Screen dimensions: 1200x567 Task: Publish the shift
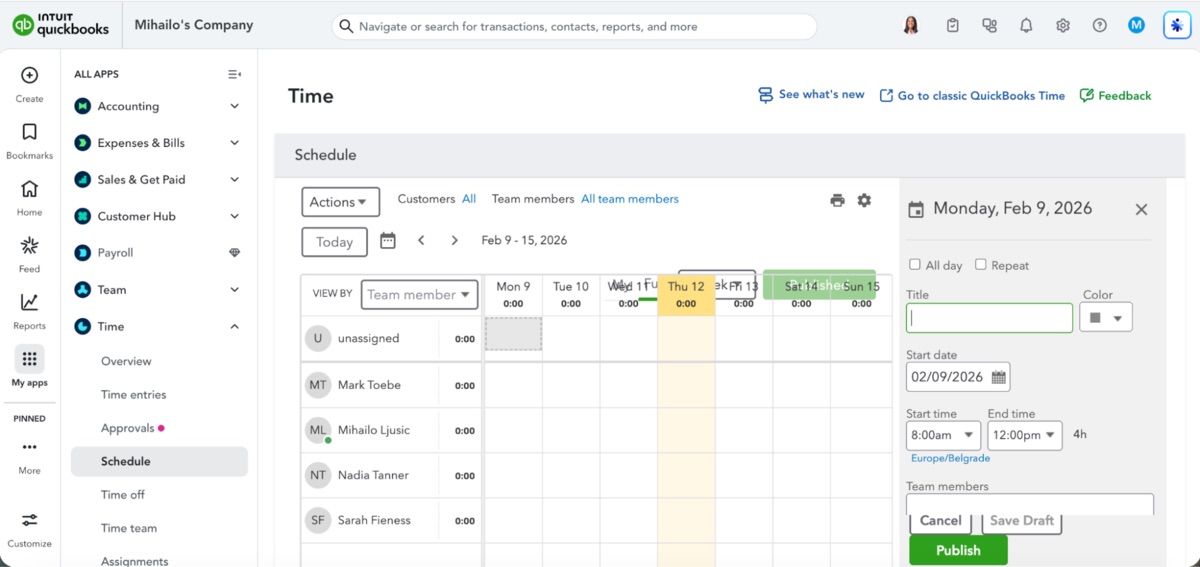[958, 550]
